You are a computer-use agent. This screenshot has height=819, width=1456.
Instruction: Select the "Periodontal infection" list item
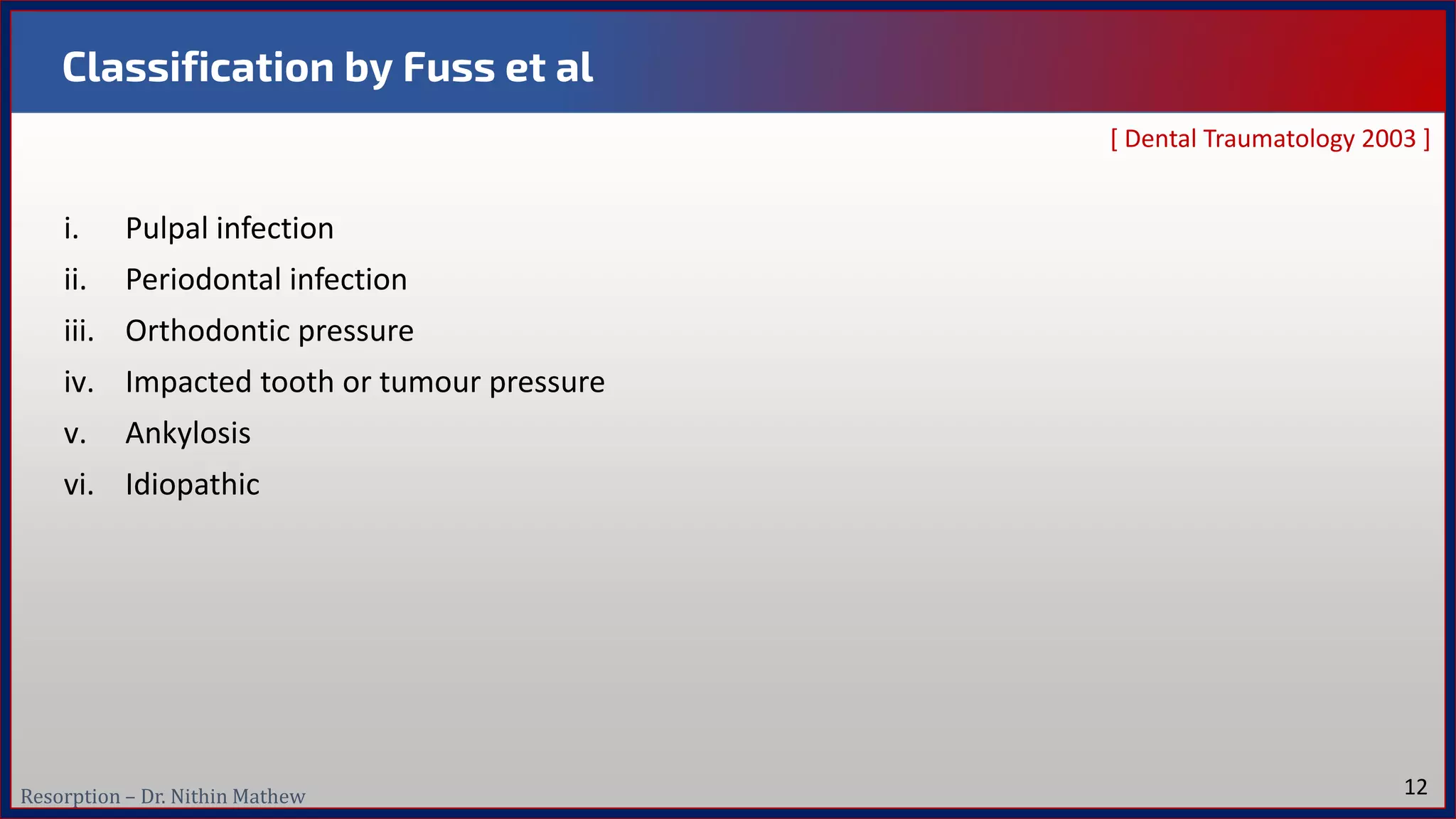[266, 280]
